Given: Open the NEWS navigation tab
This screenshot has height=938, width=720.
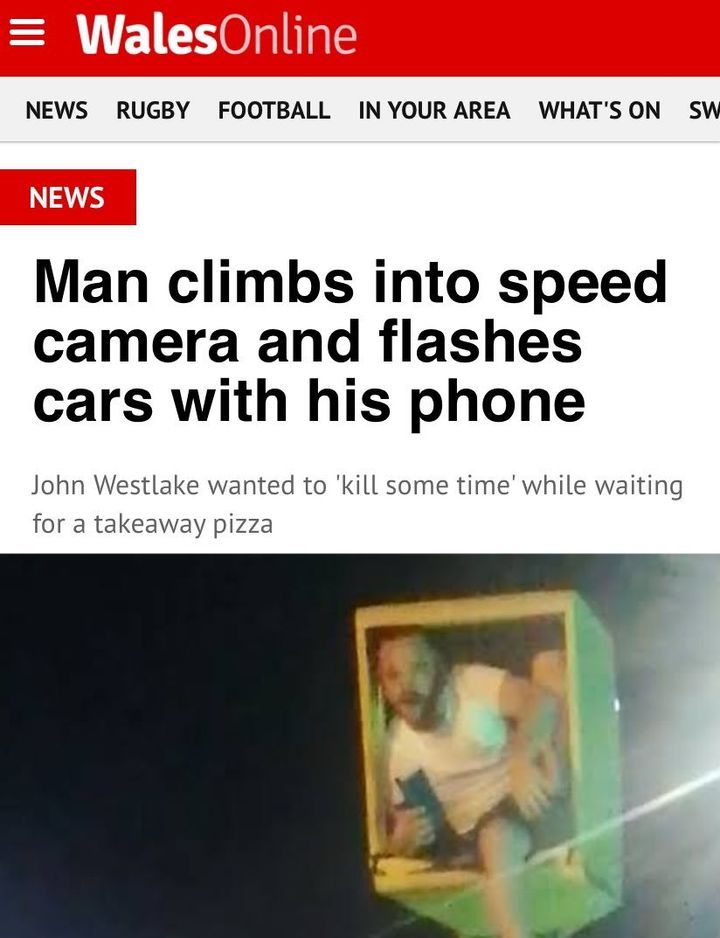Looking at the screenshot, I should click(57, 111).
